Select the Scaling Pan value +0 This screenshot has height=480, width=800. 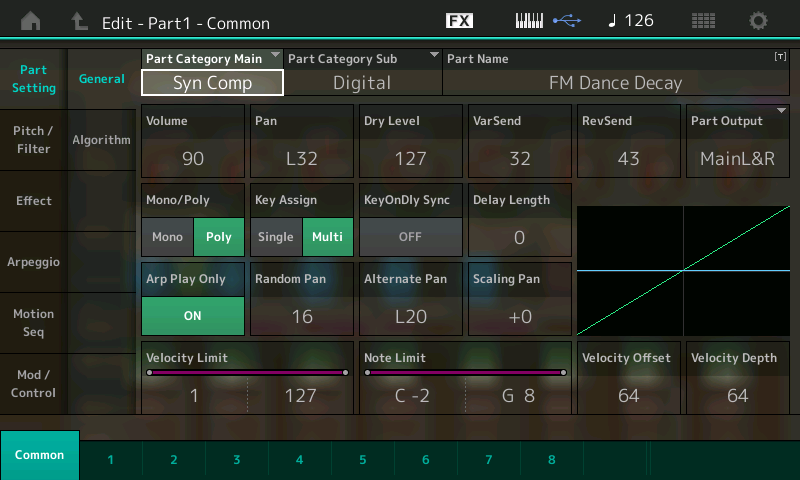click(x=520, y=316)
